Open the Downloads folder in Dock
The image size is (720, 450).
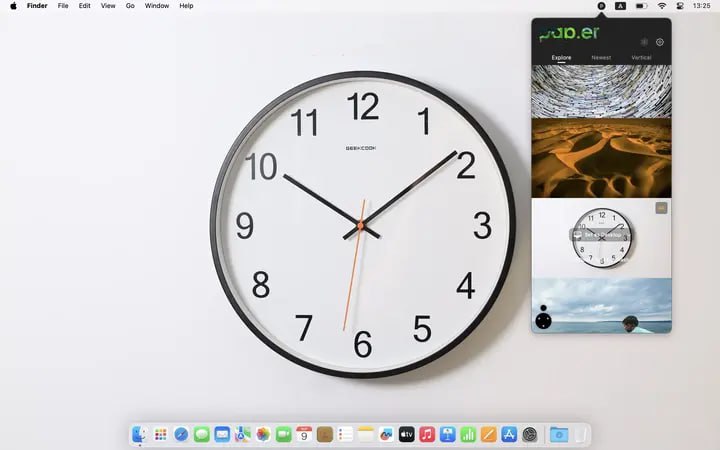click(559, 434)
